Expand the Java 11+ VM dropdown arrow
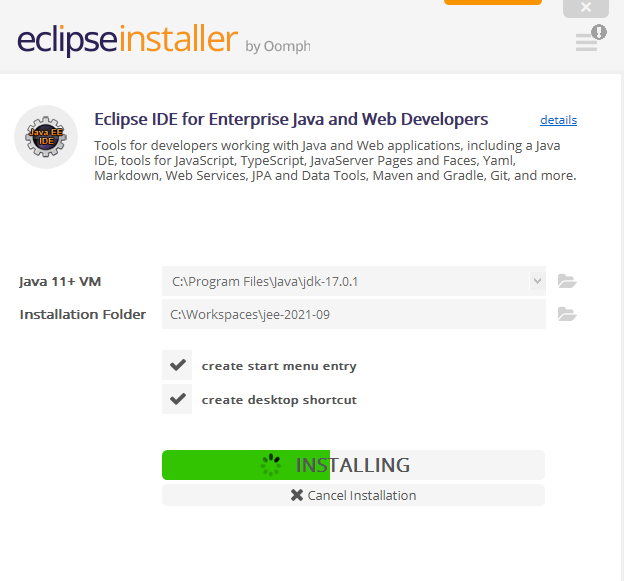The width and height of the screenshot is (624, 581). point(537,281)
